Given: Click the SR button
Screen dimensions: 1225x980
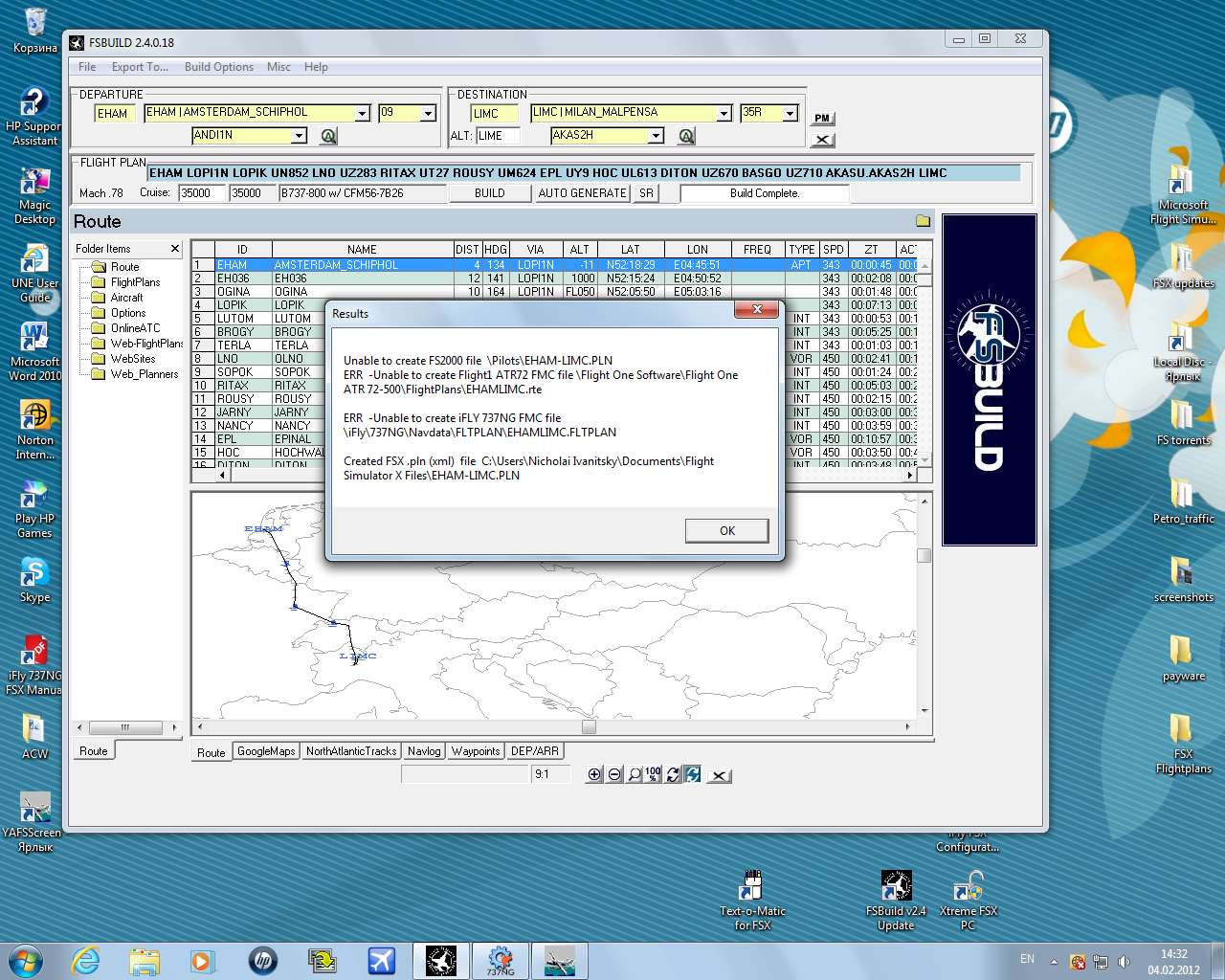Looking at the screenshot, I should pos(646,193).
